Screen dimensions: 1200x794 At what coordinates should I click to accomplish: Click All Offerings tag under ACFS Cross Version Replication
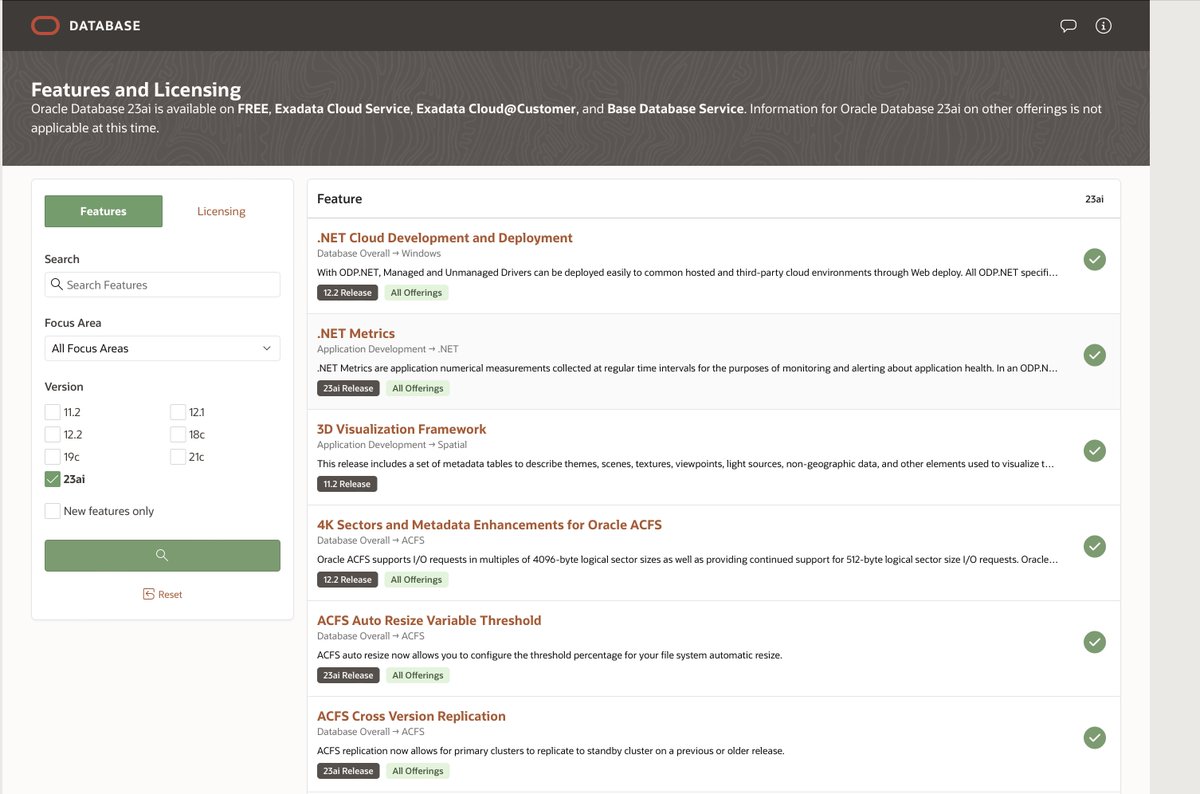point(418,771)
